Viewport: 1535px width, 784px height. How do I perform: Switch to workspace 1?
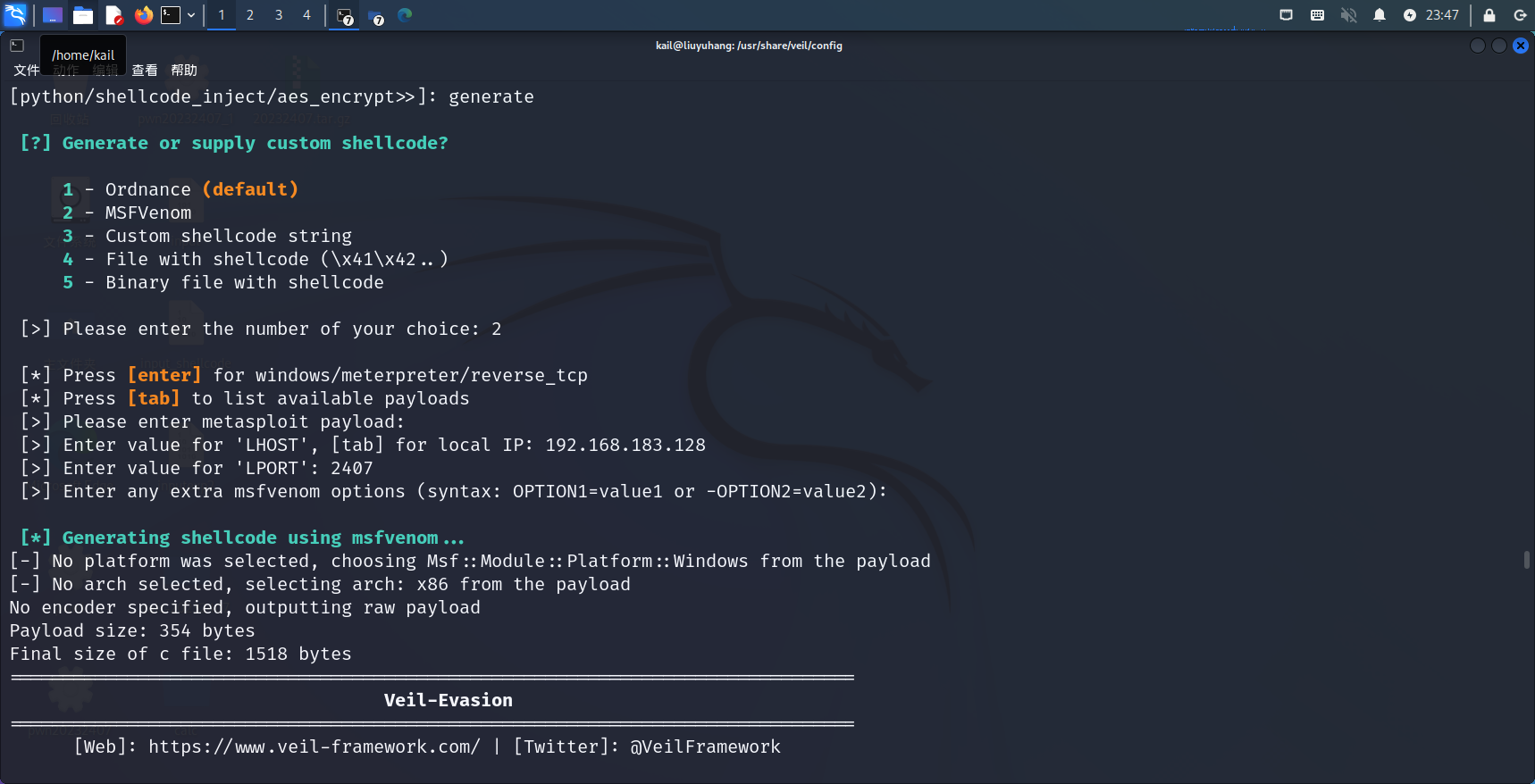tap(222, 15)
